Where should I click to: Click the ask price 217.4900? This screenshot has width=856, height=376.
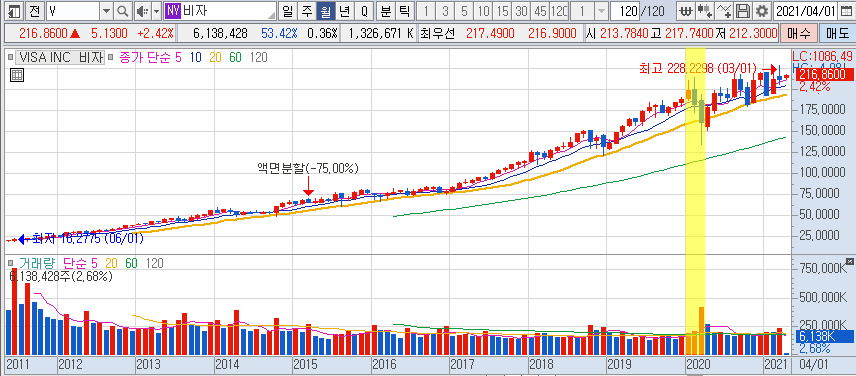489,33
